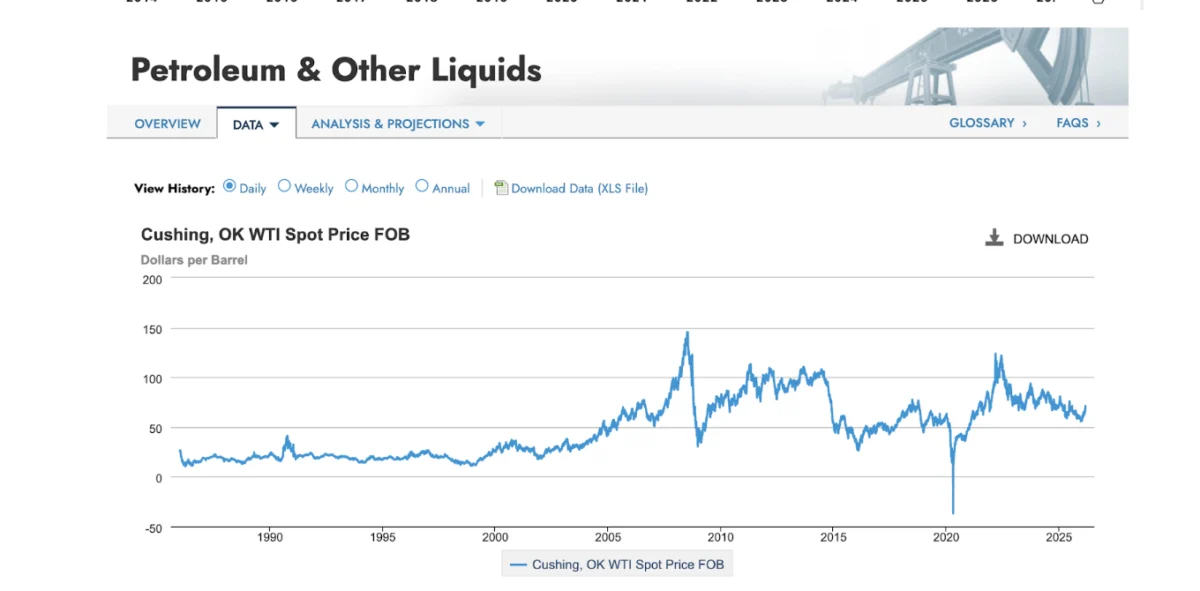
Task: Click the 2020 year label in the timeline
Action: pyautogui.click(x=947, y=537)
